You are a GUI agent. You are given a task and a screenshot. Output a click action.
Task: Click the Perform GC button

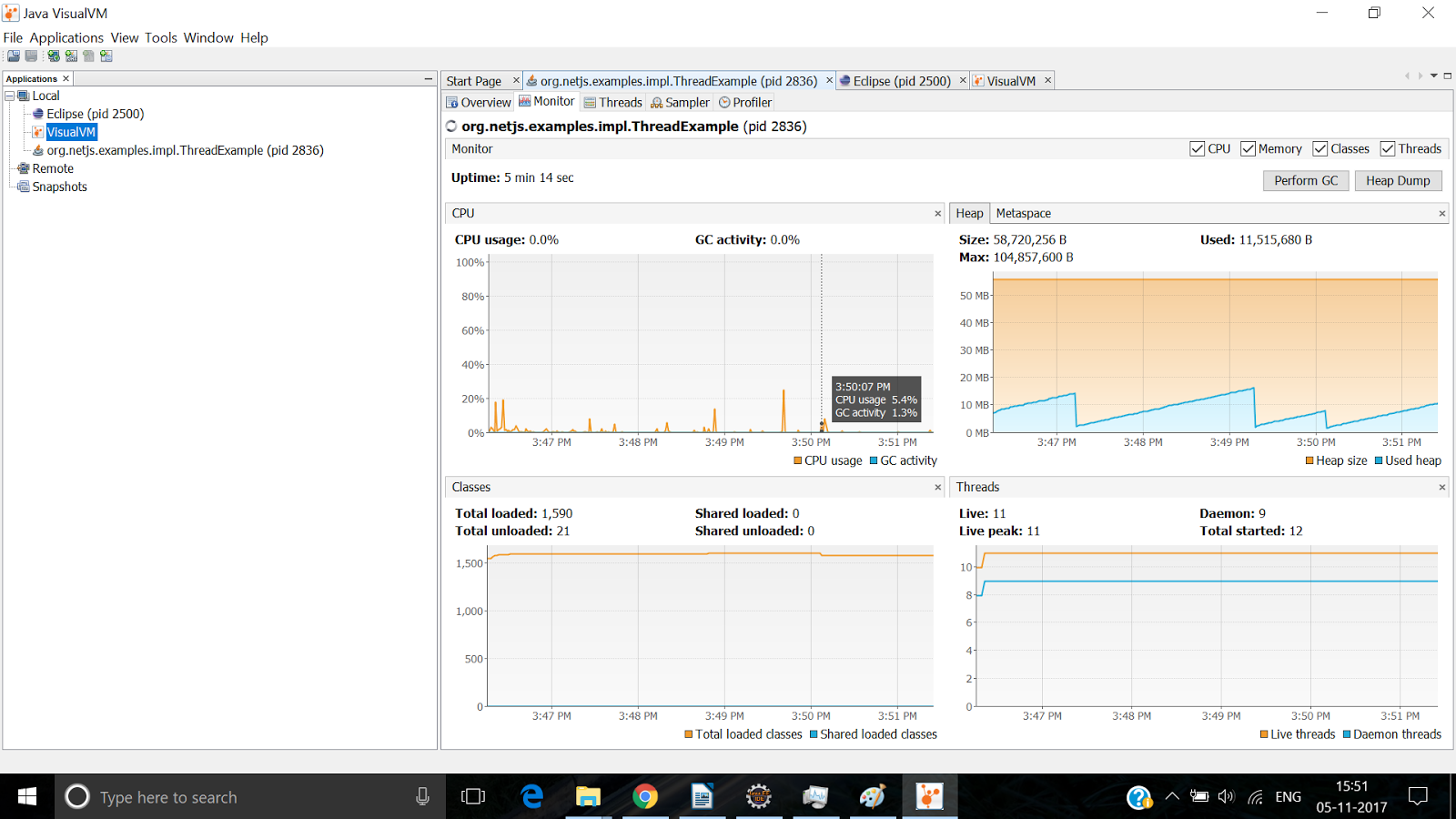pyautogui.click(x=1306, y=181)
